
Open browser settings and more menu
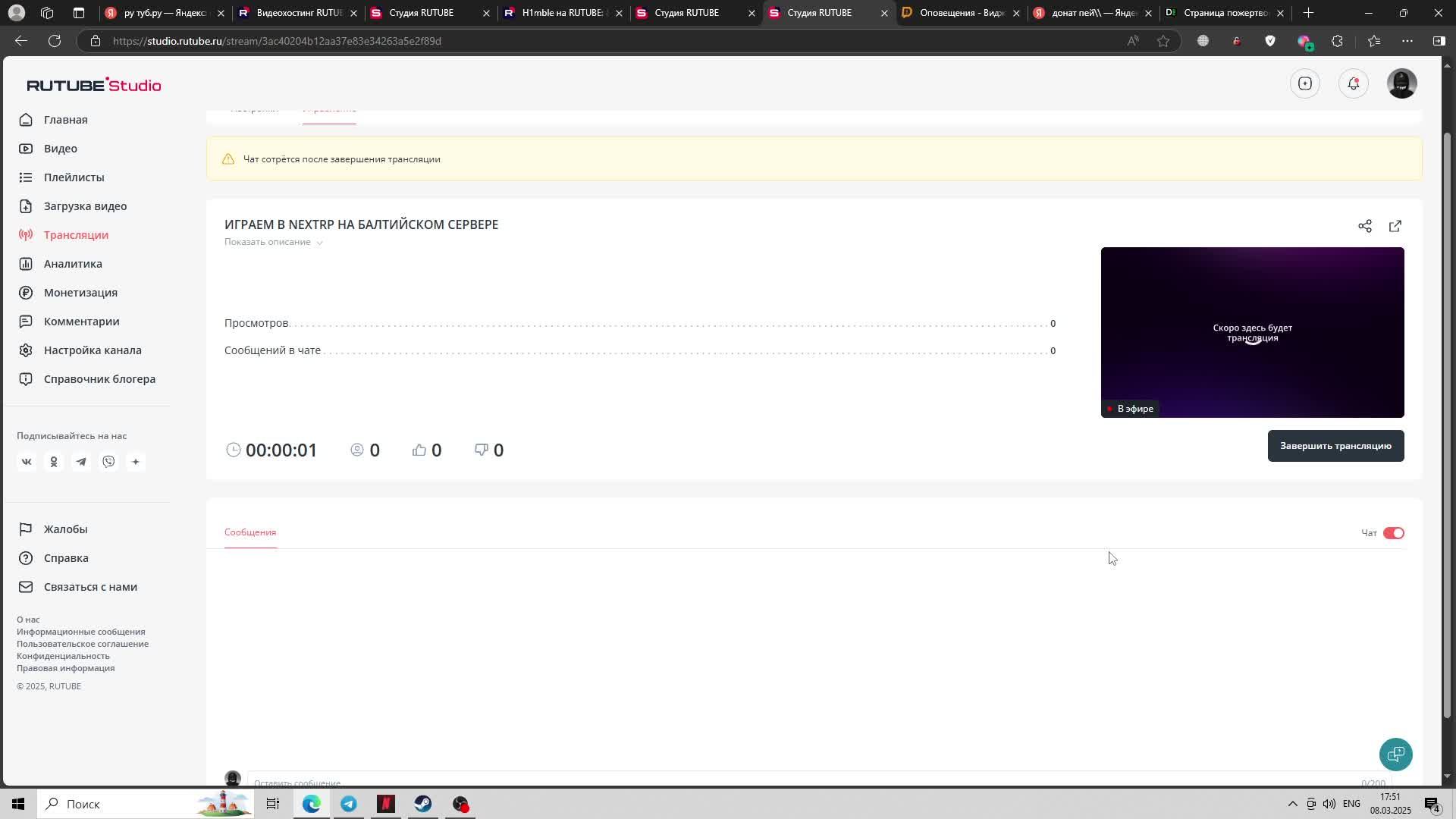coord(1407,41)
